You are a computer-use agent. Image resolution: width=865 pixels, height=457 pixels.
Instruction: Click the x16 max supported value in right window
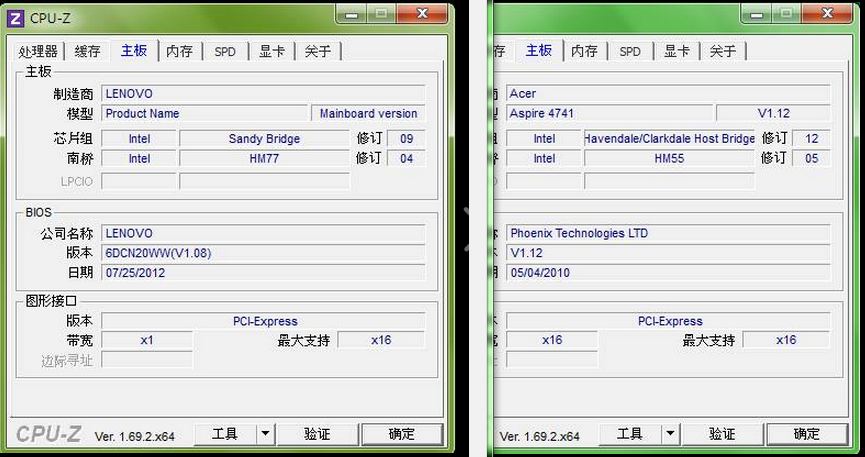coord(786,340)
